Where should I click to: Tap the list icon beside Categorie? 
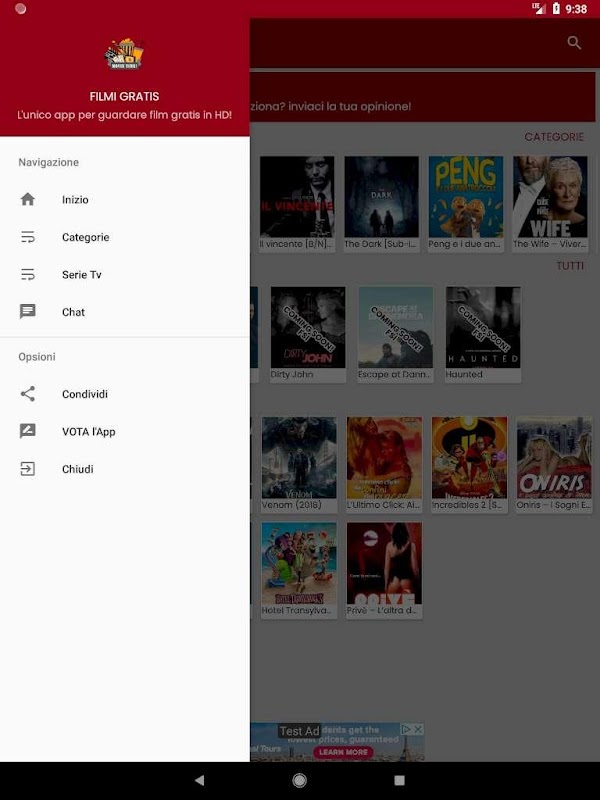tap(28, 237)
